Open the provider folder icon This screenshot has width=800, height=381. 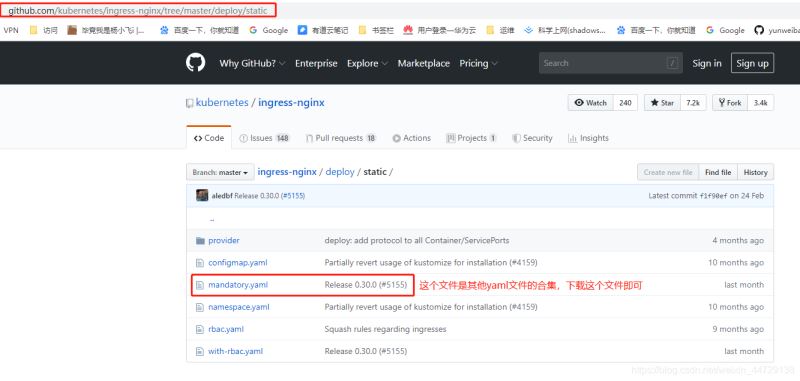click(200, 241)
